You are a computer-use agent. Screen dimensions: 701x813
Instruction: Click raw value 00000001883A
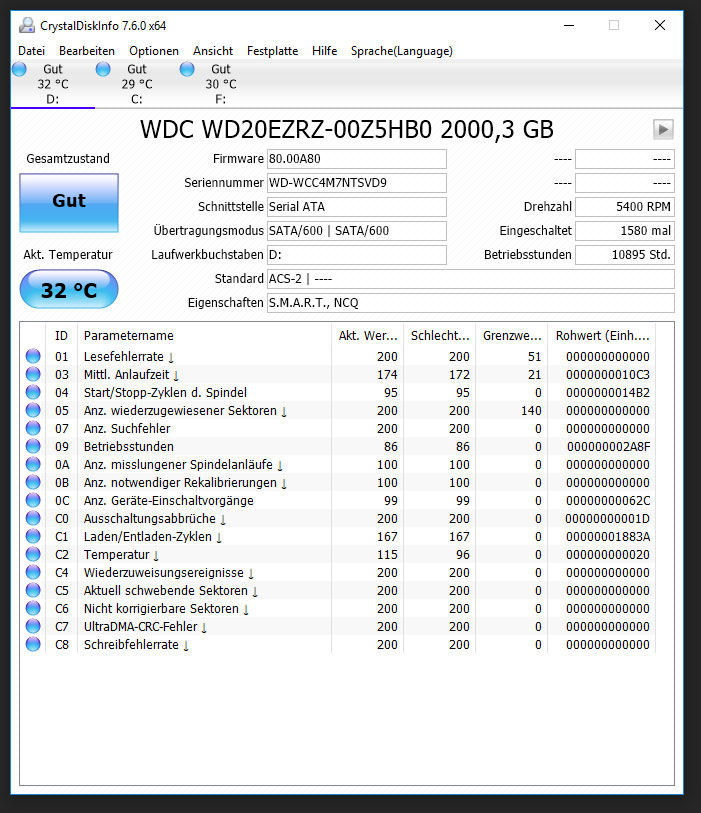tap(608, 536)
